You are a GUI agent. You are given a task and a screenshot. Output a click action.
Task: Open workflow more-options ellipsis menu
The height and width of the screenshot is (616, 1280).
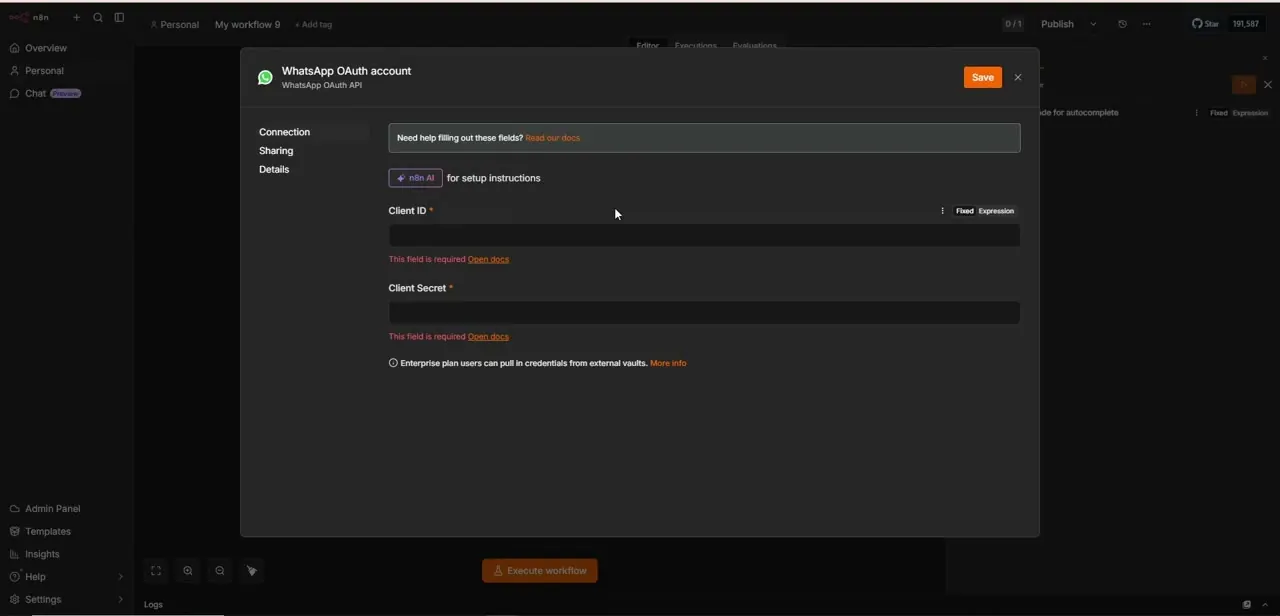(x=1146, y=24)
